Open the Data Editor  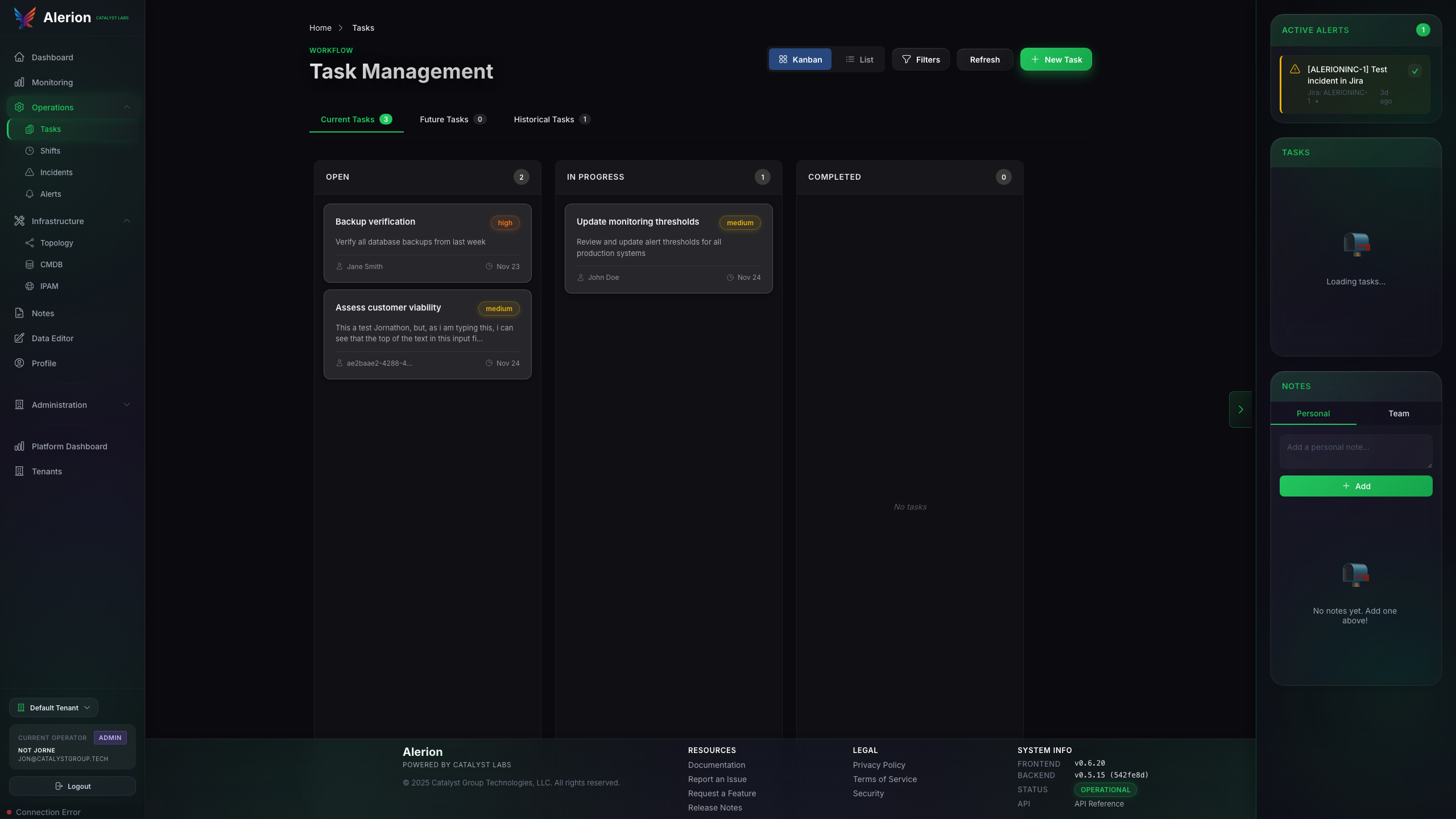52,338
